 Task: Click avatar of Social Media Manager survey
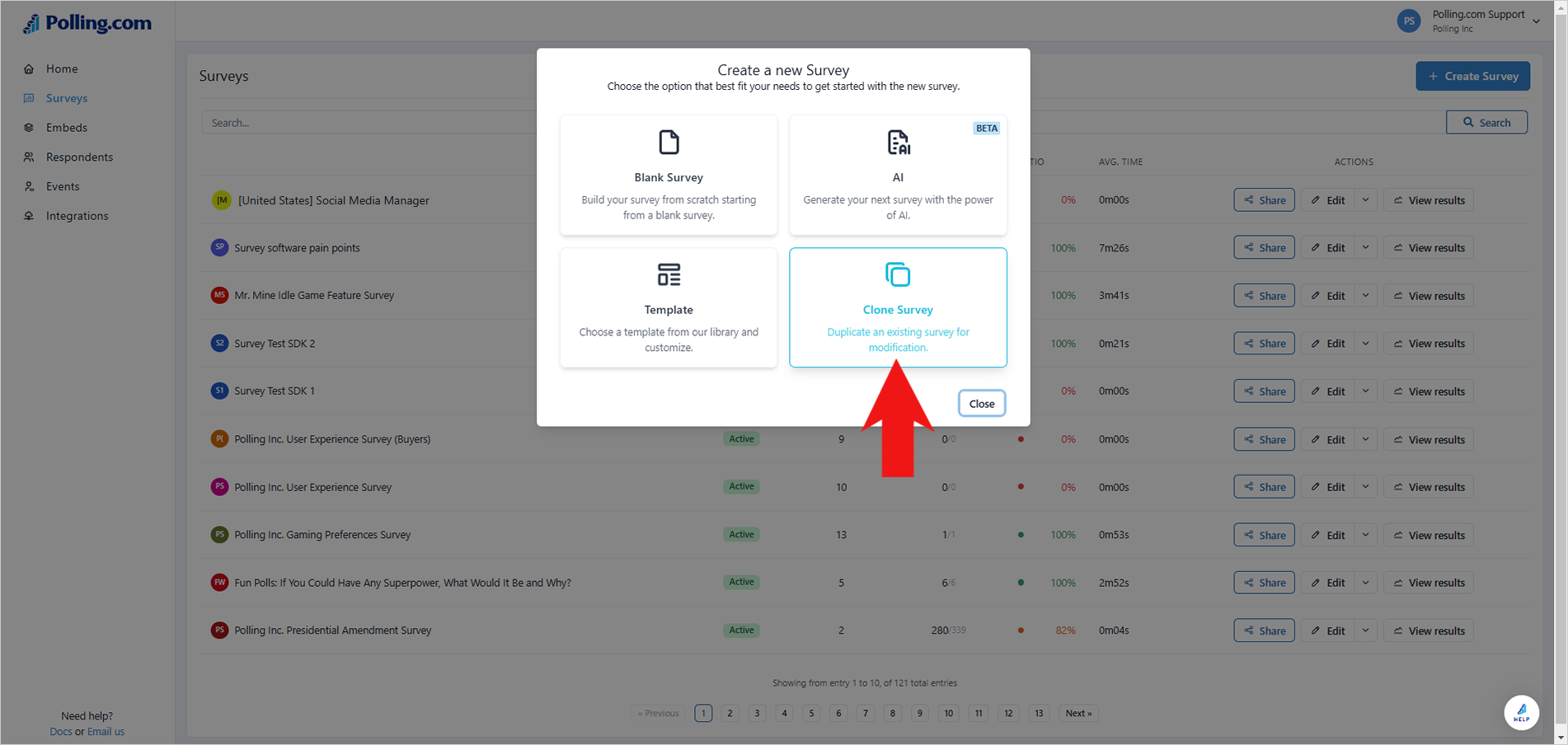[x=221, y=200]
